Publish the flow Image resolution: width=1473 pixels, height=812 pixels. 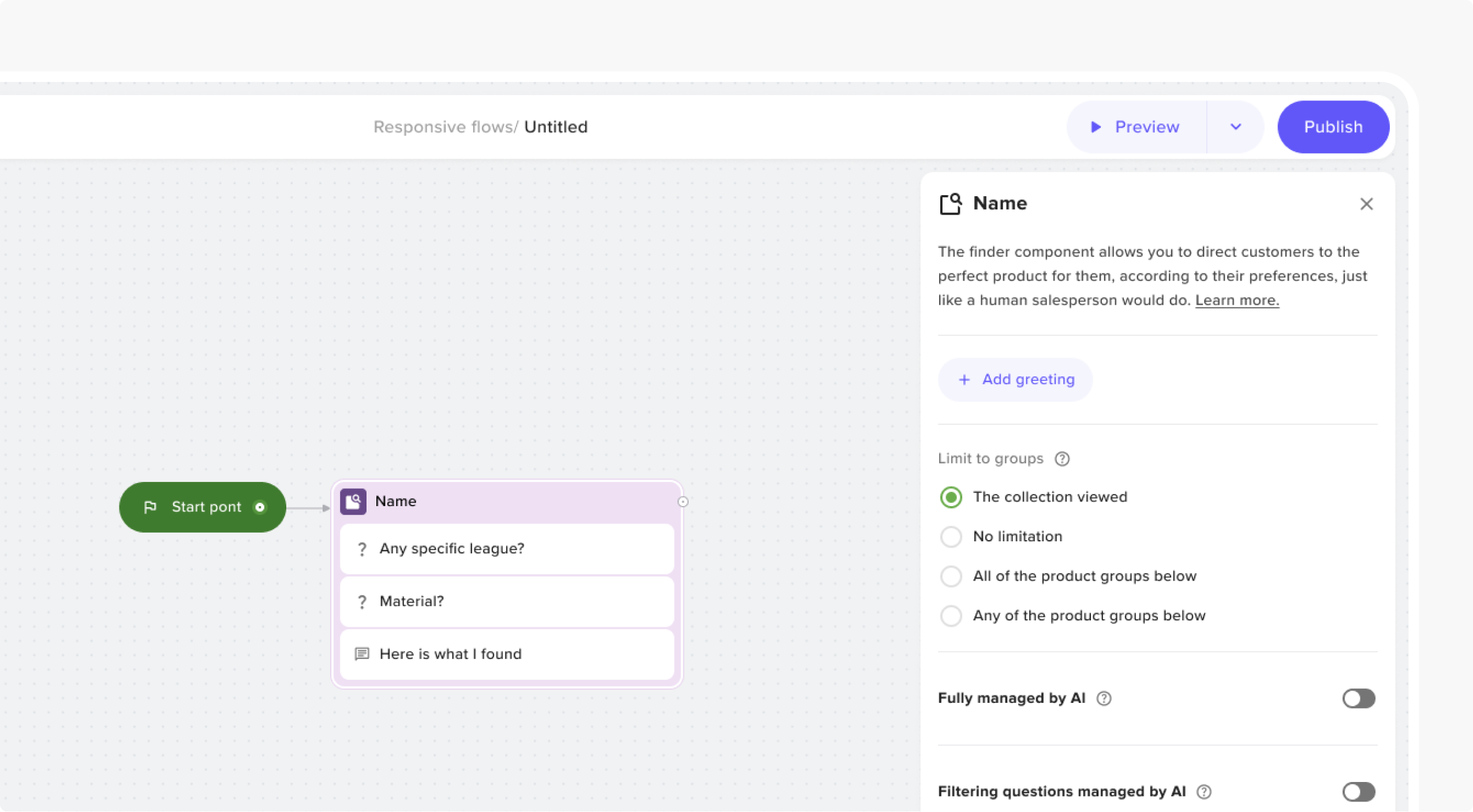click(1333, 127)
